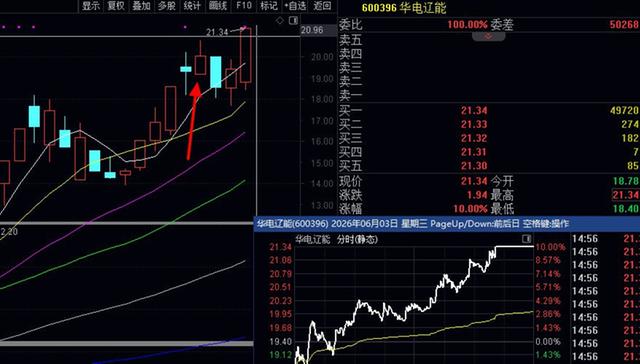
Task: Click the latest limit-up candlestick on K-line chart
Action: tap(246, 55)
